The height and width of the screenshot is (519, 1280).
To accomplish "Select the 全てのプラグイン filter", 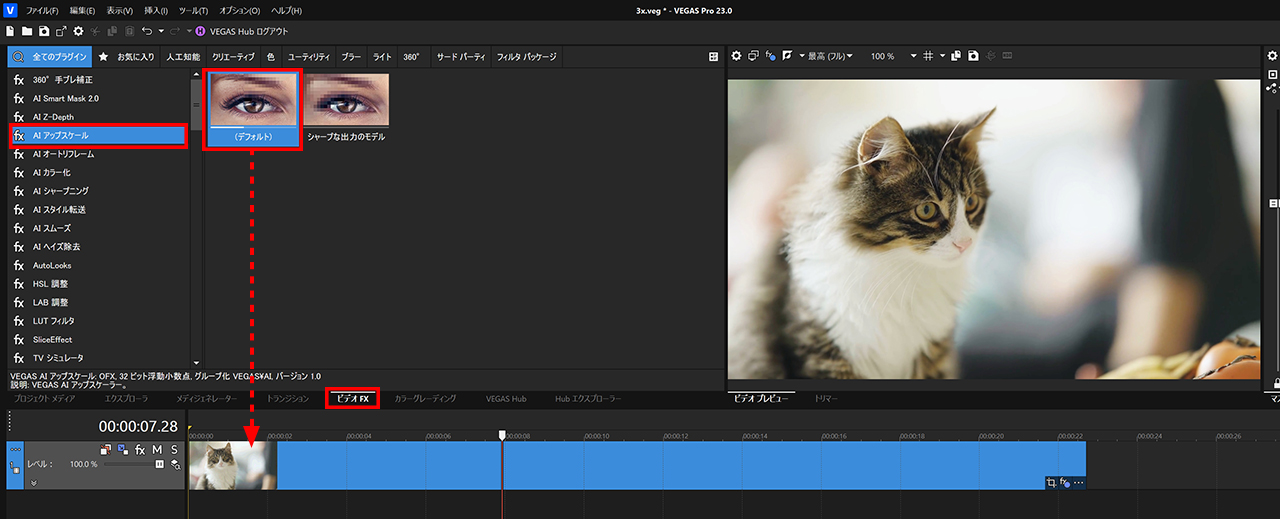I will (x=48, y=57).
